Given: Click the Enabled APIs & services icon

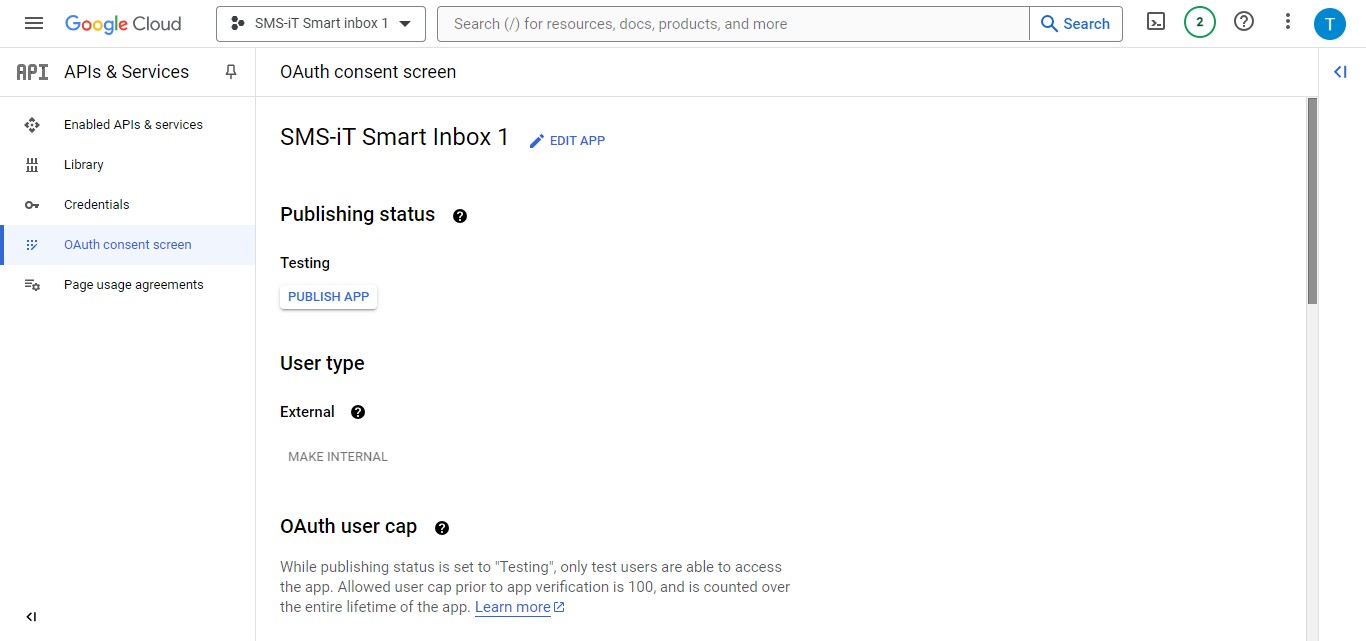Looking at the screenshot, I should (32, 125).
